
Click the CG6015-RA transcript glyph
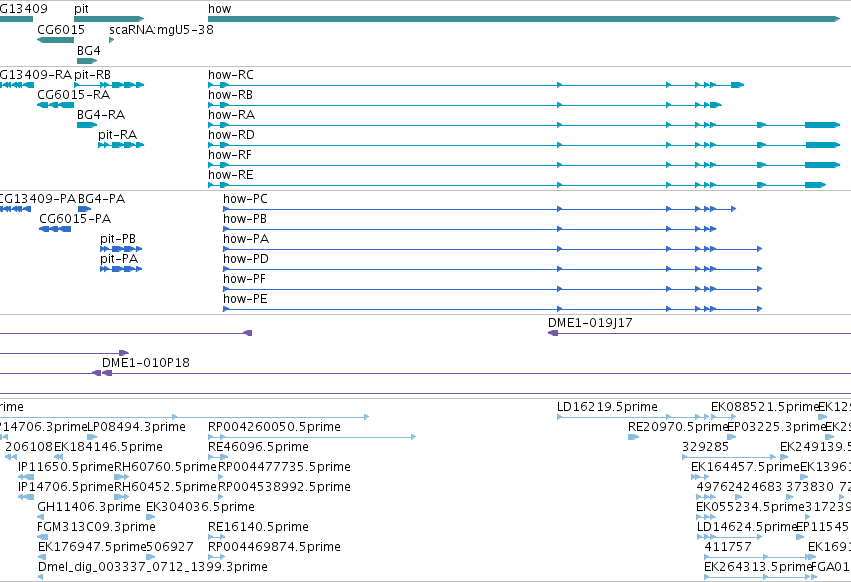point(55,105)
